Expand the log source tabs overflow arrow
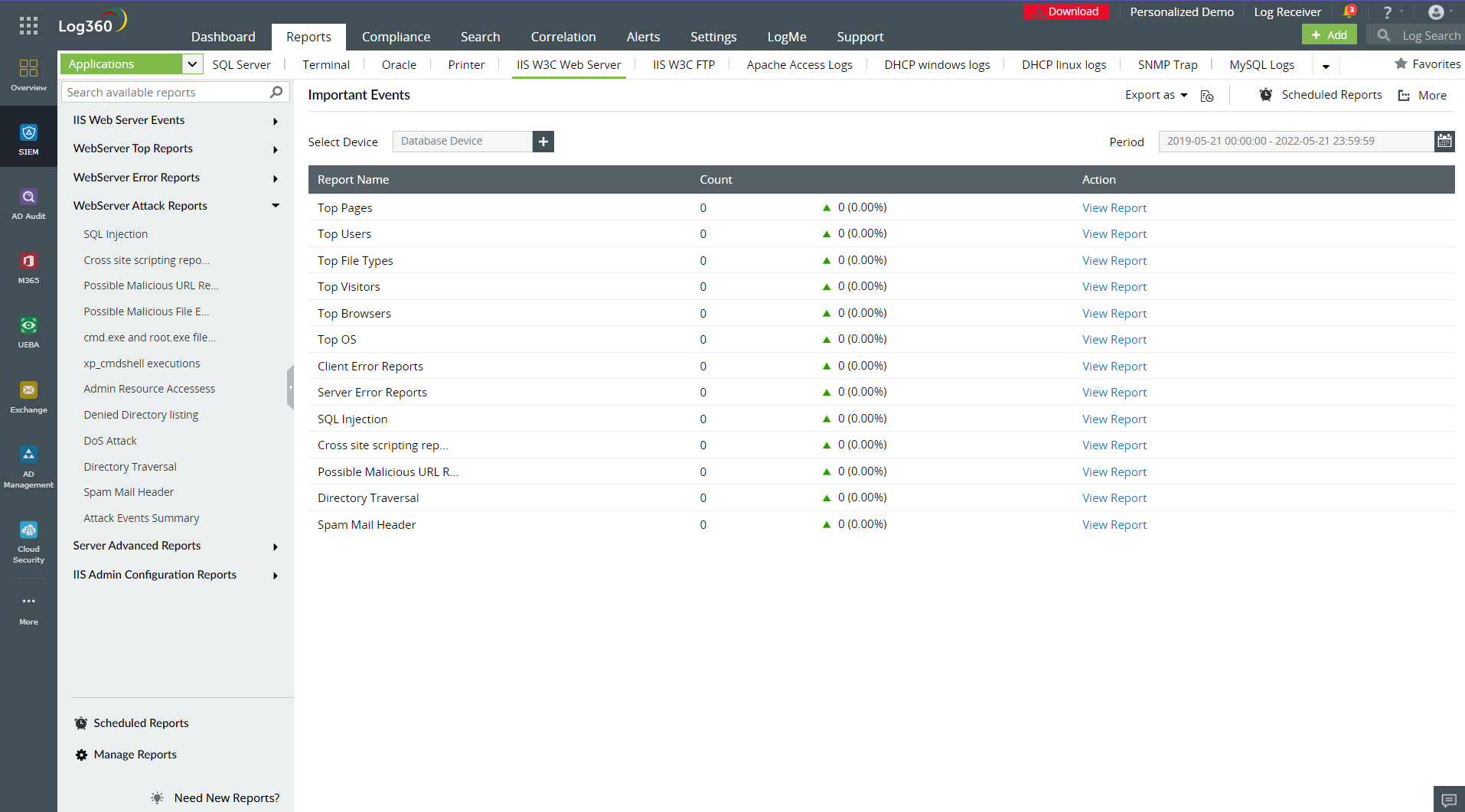 pyautogui.click(x=1326, y=67)
